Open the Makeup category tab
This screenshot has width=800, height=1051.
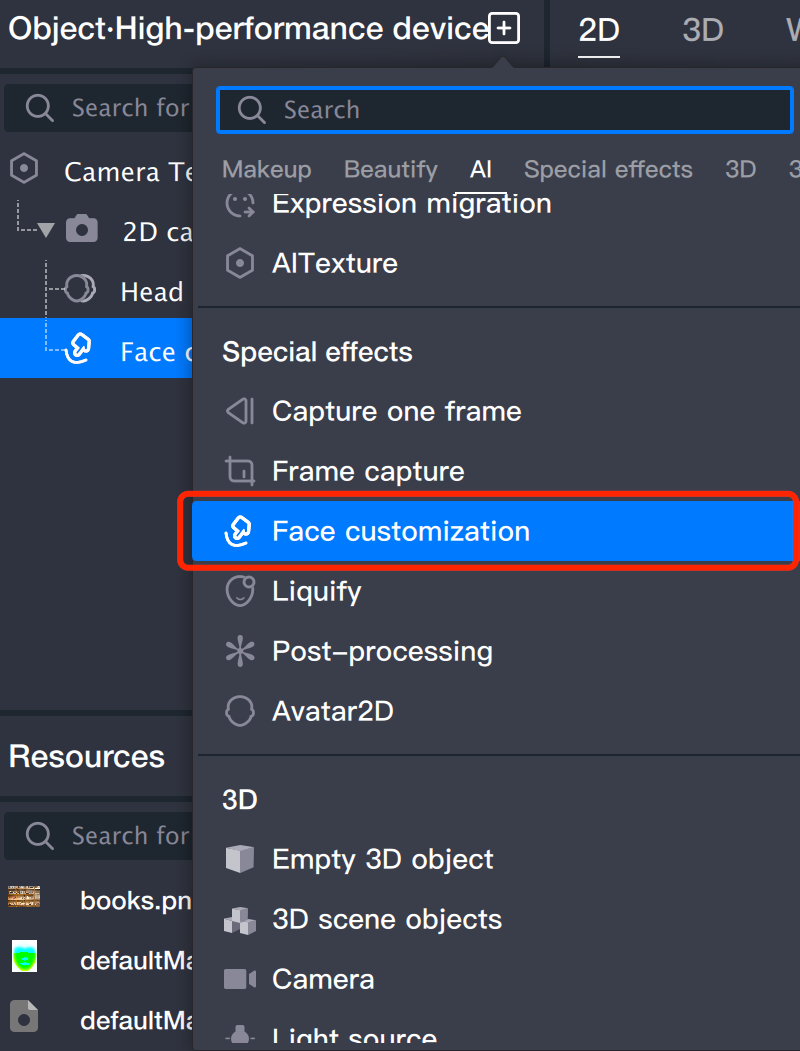pyautogui.click(x=266, y=169)
